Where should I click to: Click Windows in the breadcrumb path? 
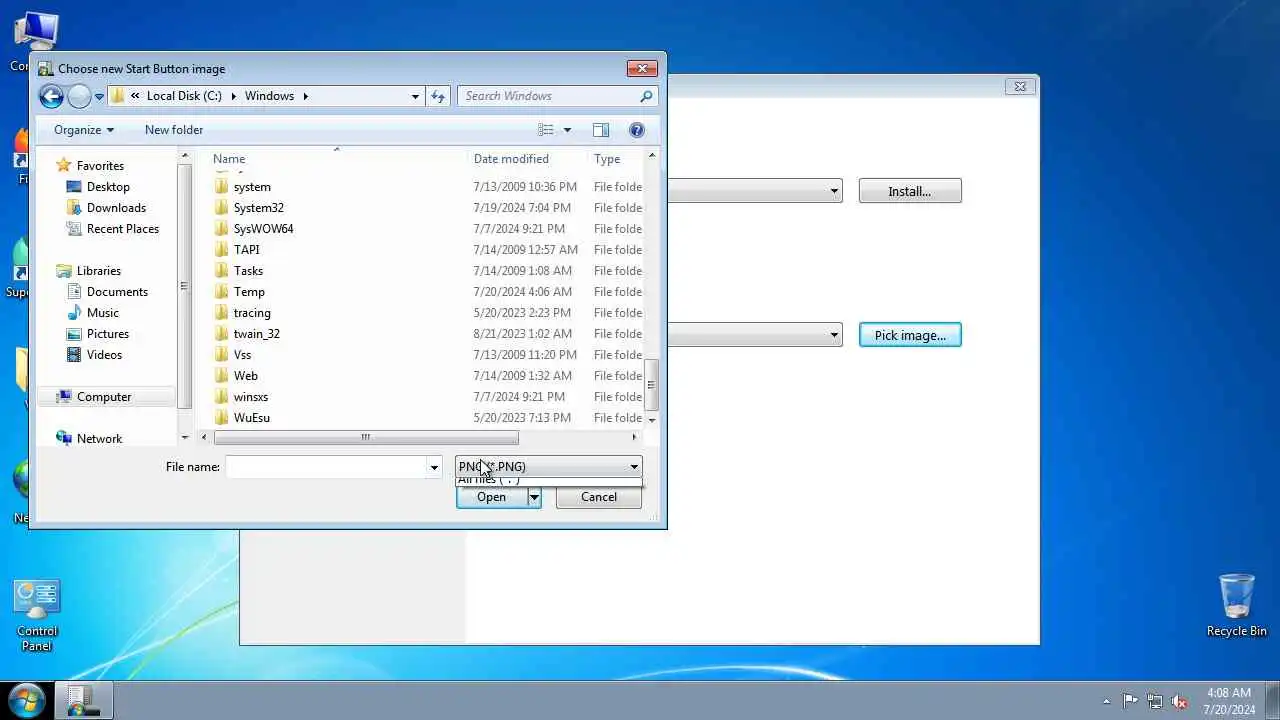click(269, 96)
